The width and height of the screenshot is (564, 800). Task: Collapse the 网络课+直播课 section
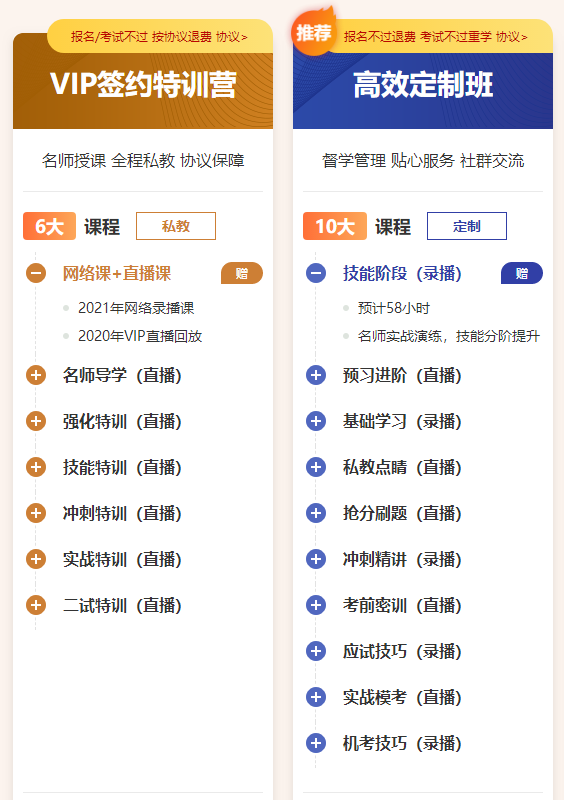(36, 273)
